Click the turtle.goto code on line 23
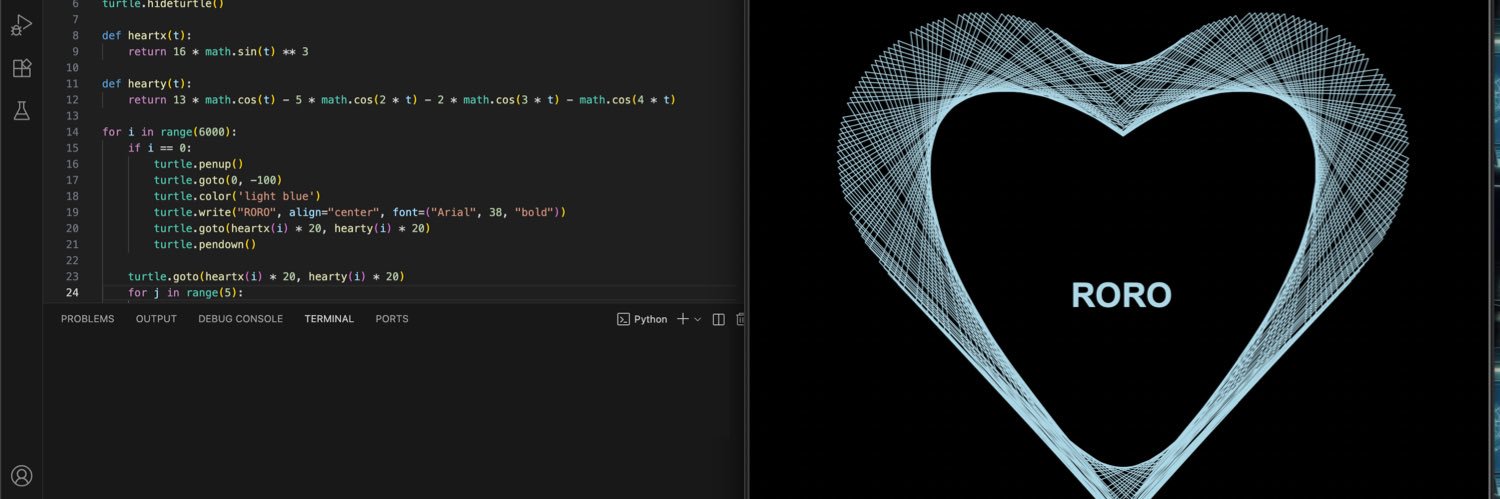 tap(266, 276)
